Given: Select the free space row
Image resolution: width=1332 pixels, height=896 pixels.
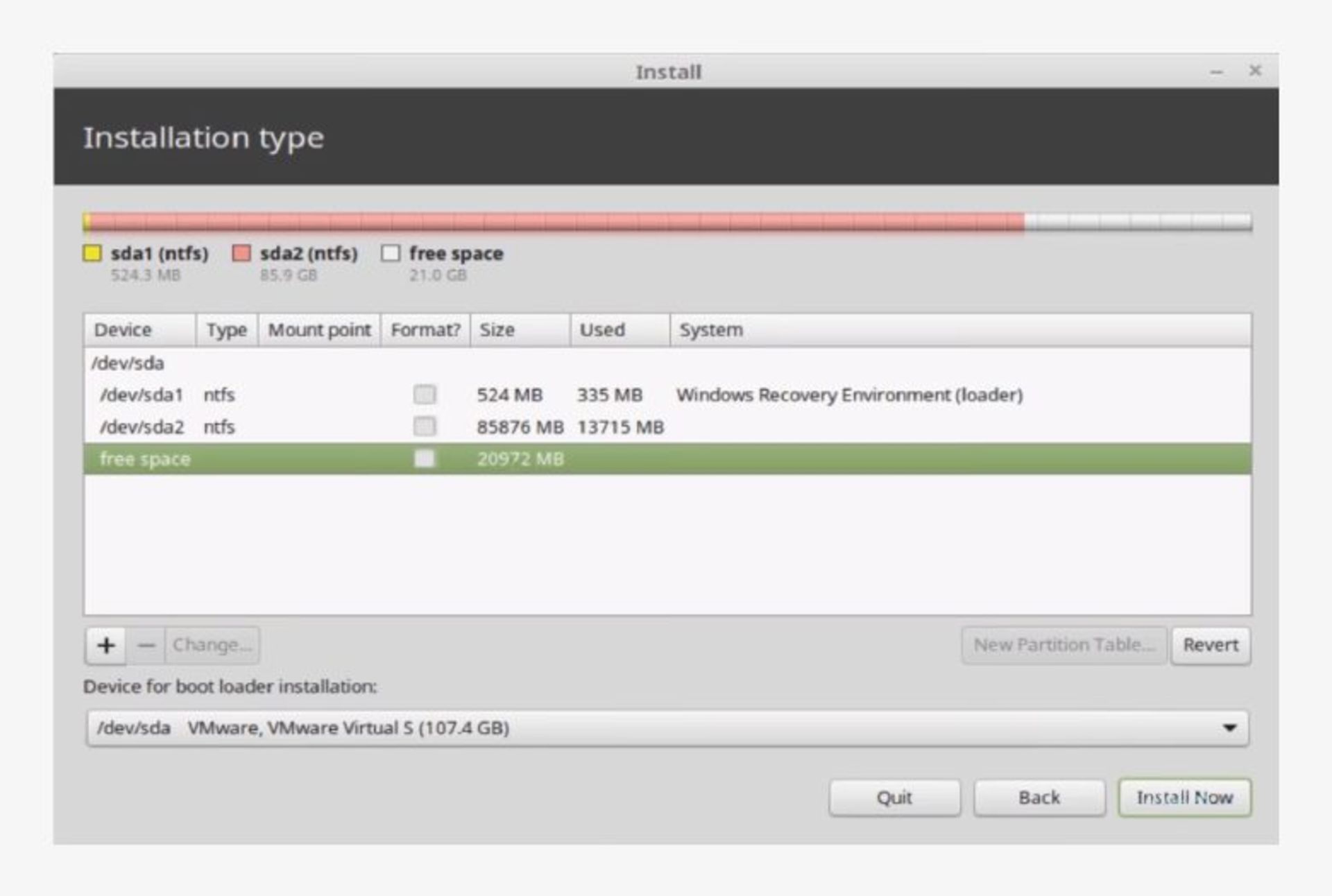Looking at the screenshot, I should [667, 458].
